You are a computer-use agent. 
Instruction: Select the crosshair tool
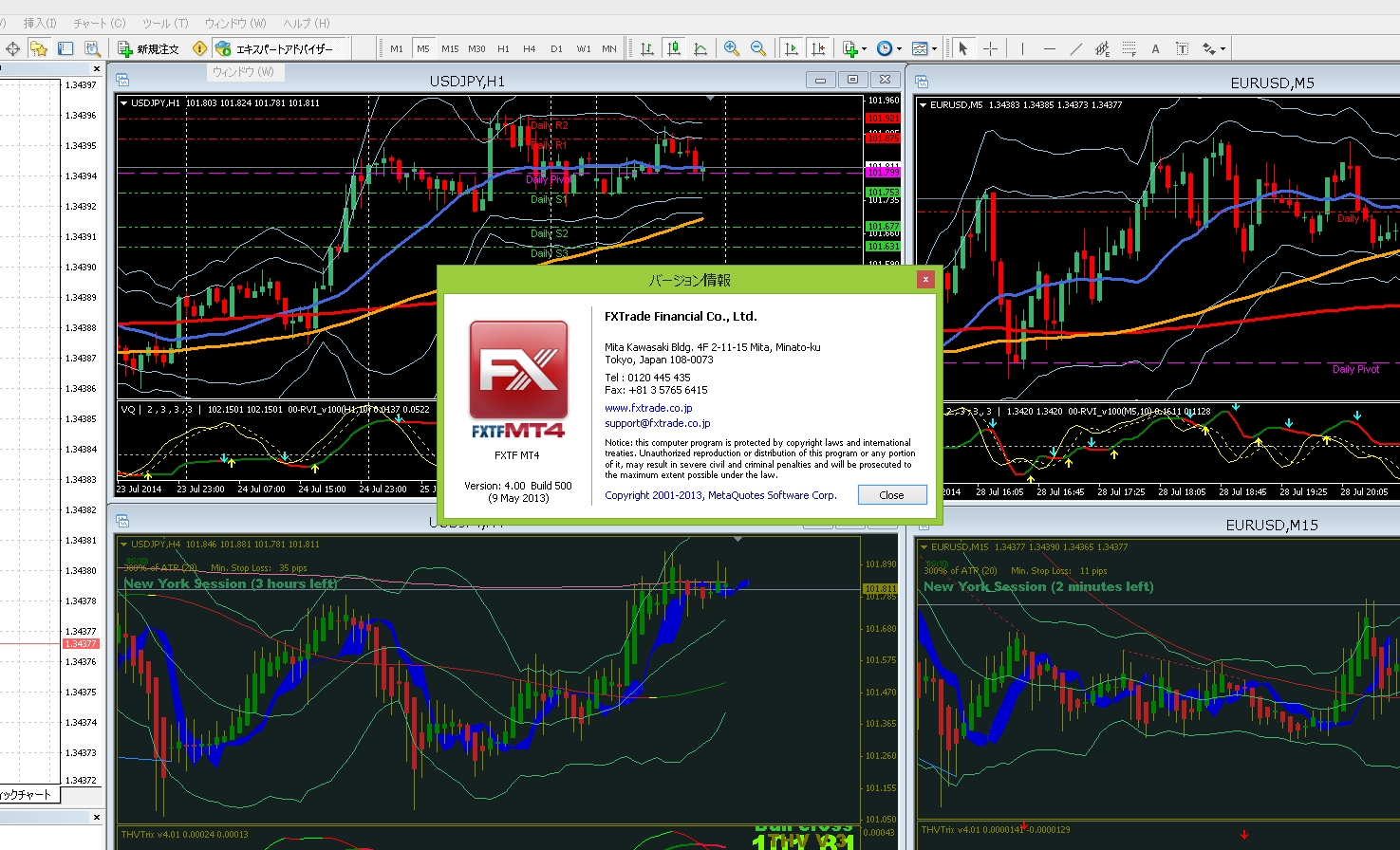(x=990, y=48)
